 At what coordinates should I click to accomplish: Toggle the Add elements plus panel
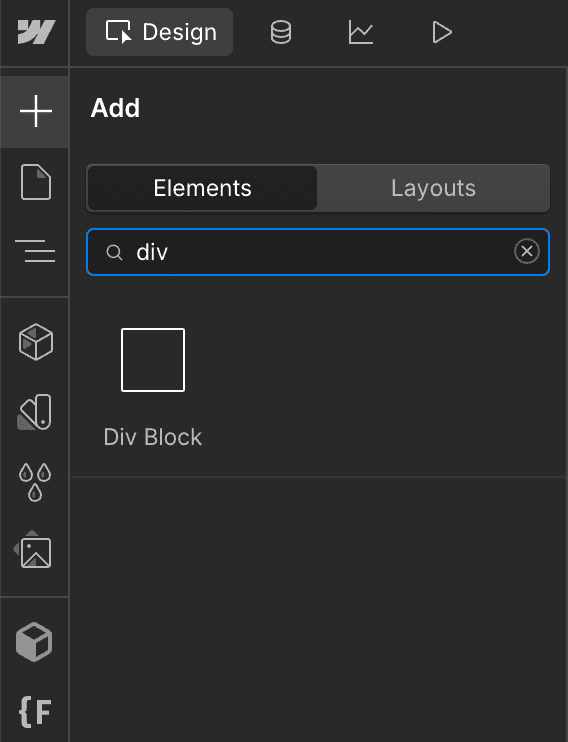point(36,111)
